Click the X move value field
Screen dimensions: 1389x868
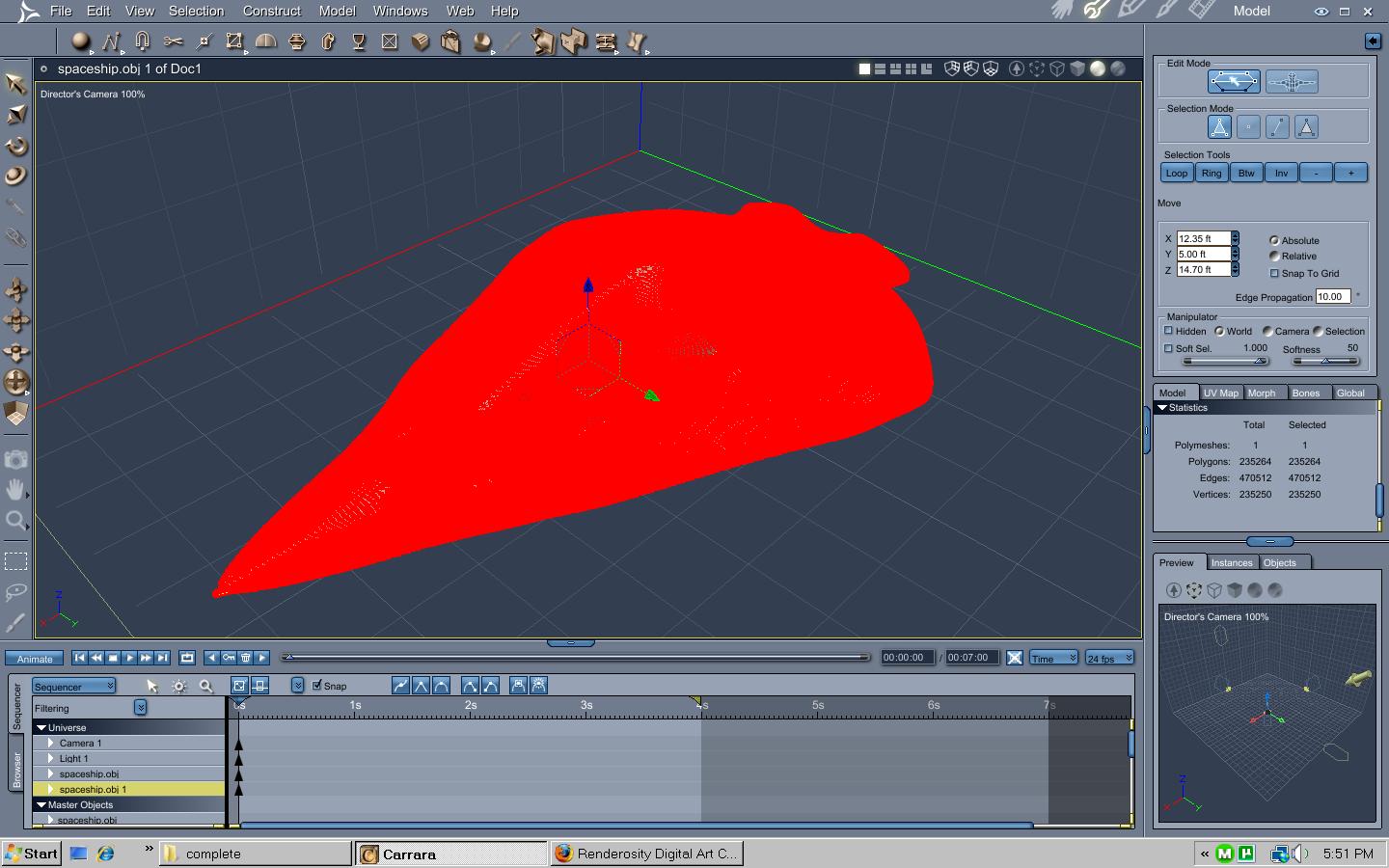coord(1203,238)
